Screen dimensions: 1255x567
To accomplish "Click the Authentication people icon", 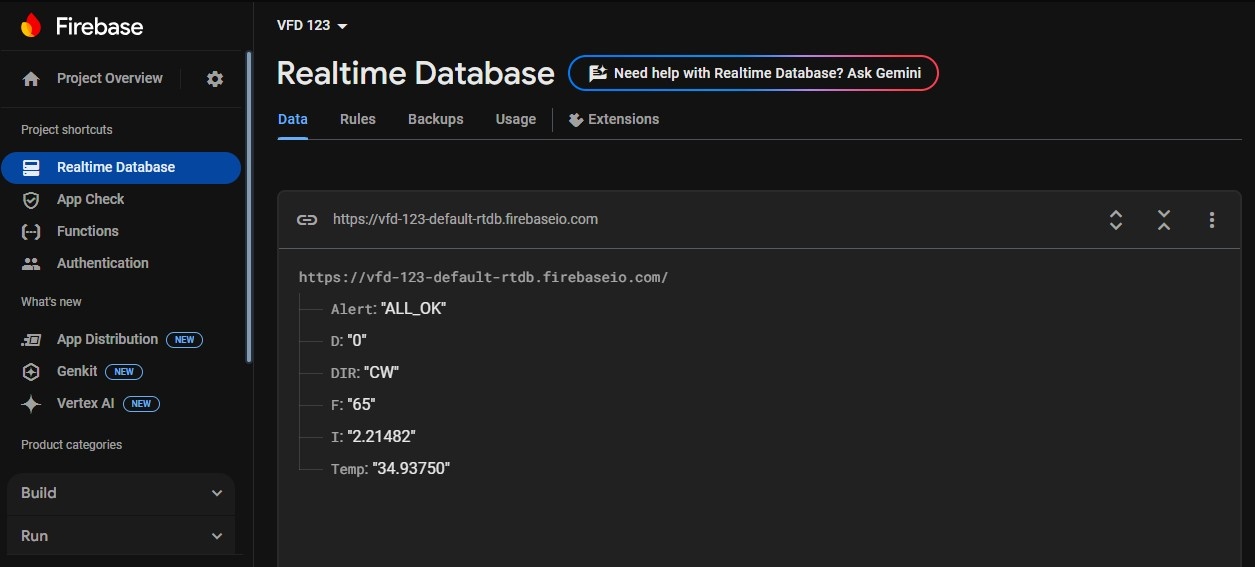I will coord(31,263).
